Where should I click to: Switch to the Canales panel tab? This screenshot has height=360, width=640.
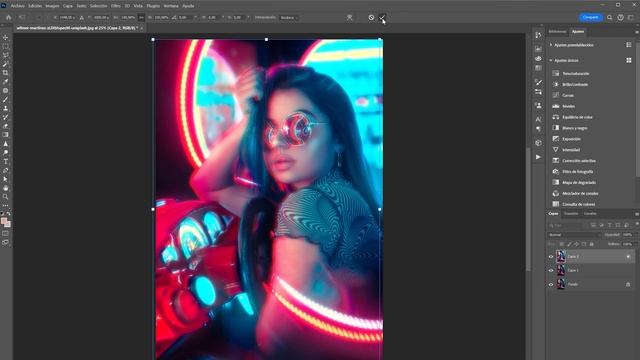pos(590,213)
